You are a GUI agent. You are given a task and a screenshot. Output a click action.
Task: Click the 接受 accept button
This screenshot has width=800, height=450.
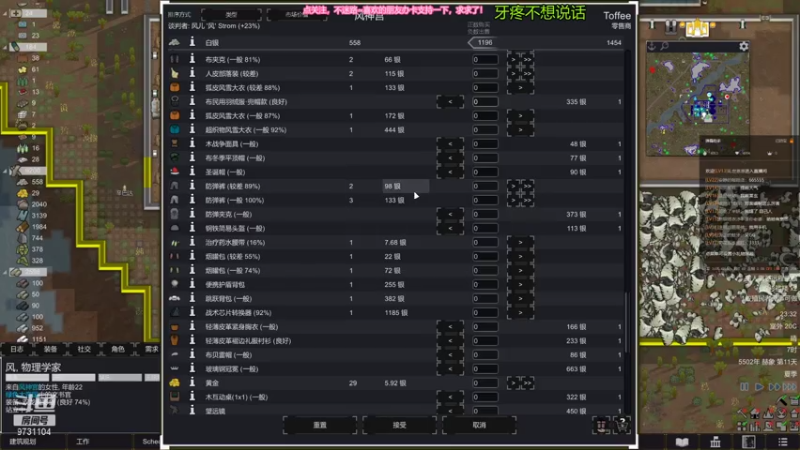click(399, 425)
